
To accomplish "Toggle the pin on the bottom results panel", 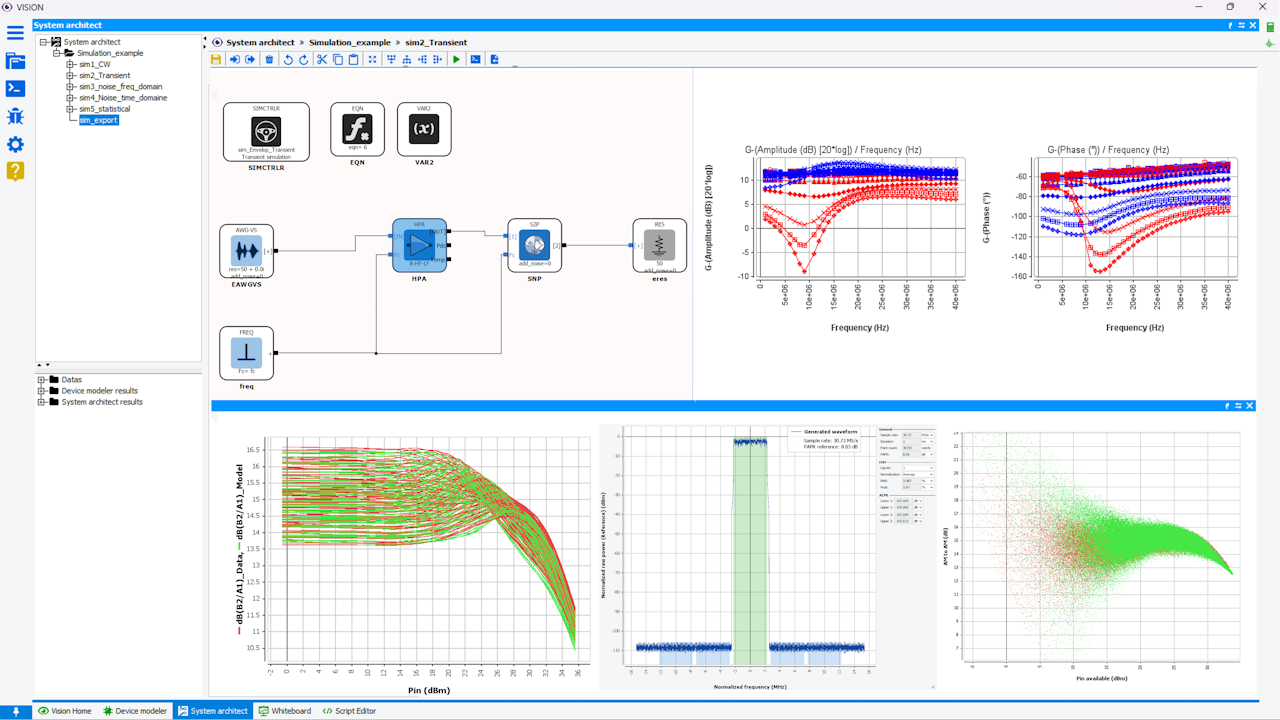I will coord(1228,405).
